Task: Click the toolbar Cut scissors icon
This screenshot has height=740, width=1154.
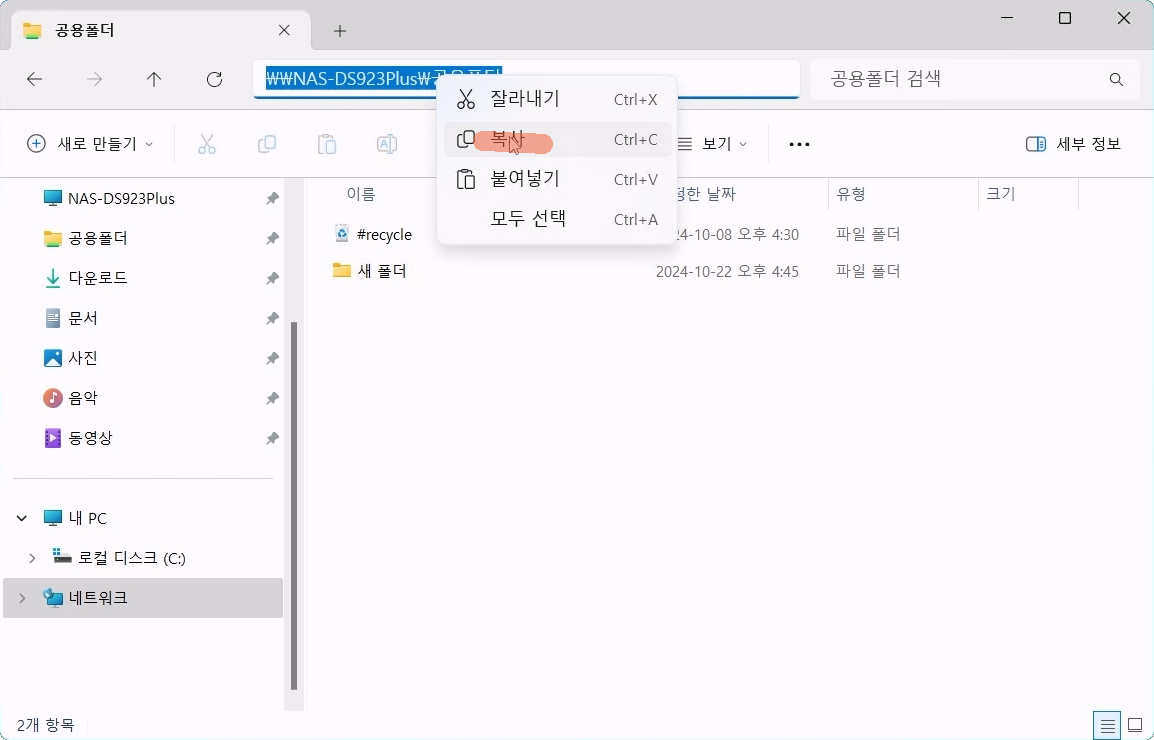Action: point(207,144)
